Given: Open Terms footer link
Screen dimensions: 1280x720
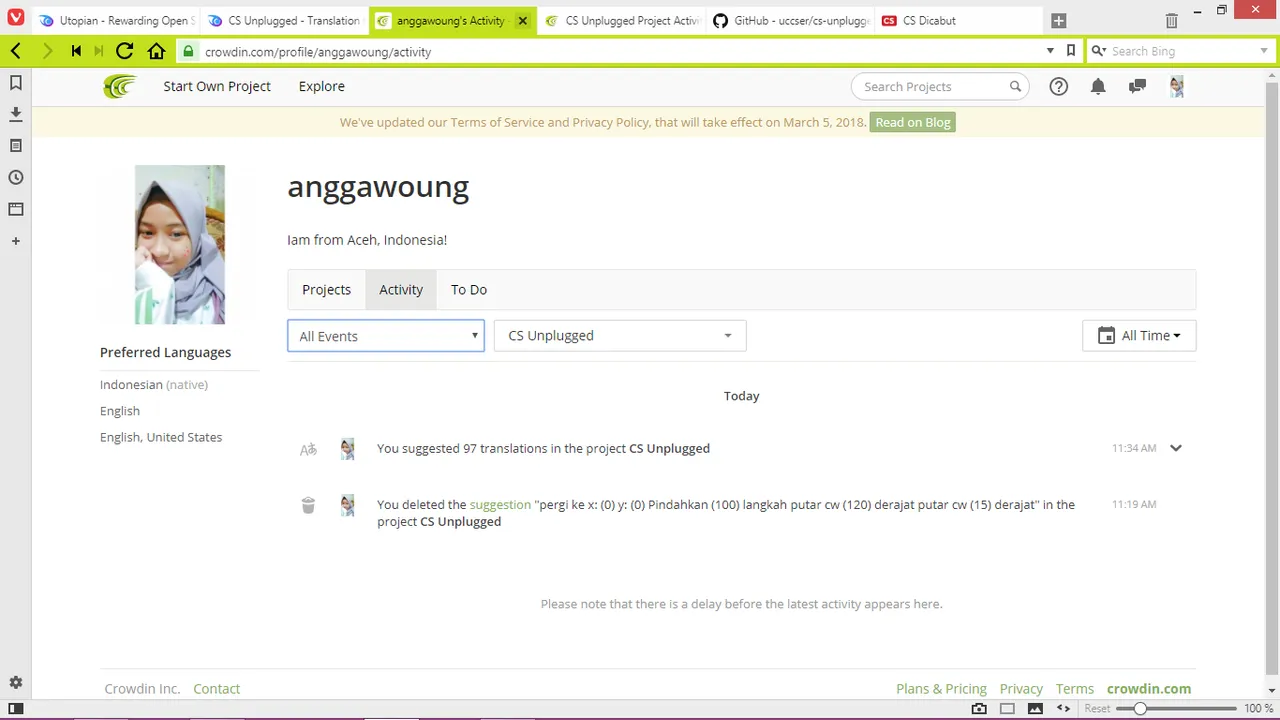Looking at the screenshot, I should [1075, 689].
